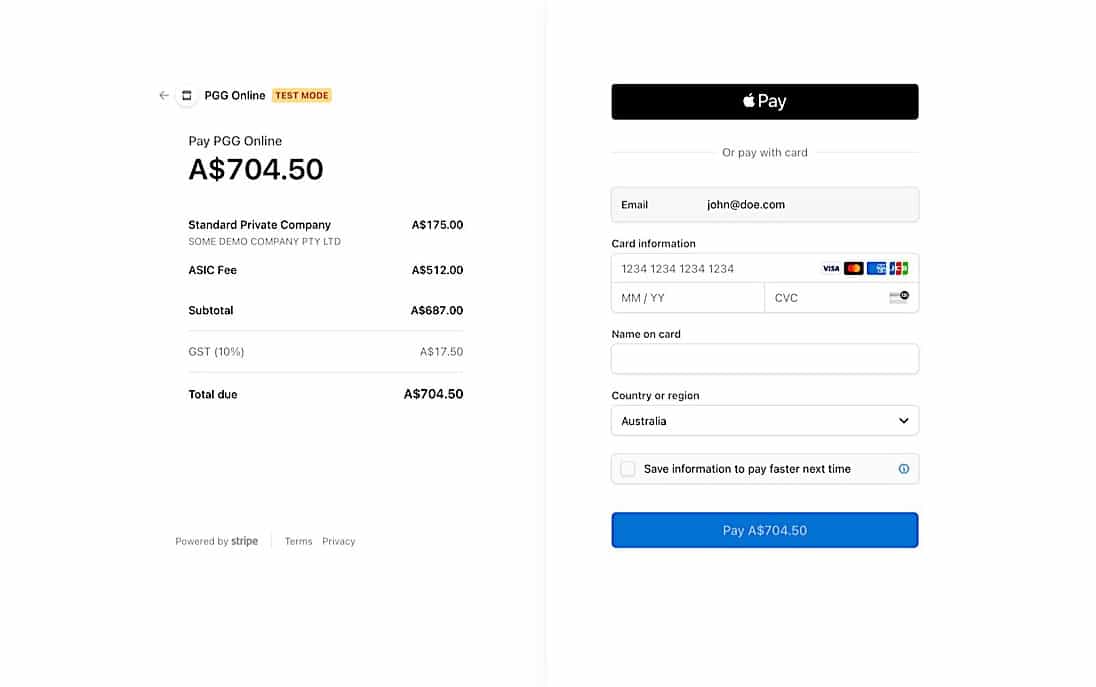
Task: Click the chevron on the country selector
Action: [903, 420]
